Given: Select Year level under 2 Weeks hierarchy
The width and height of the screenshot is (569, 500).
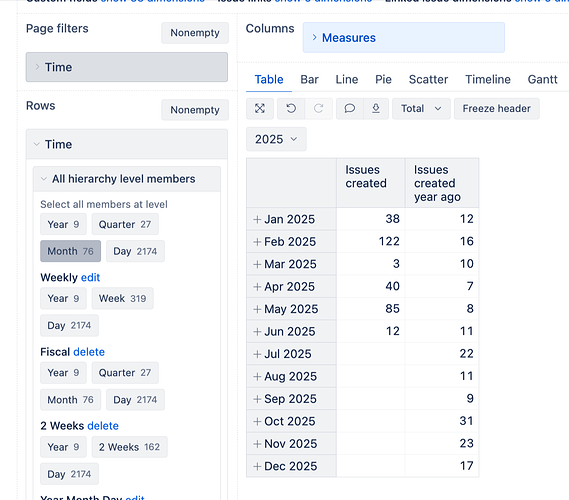Looking at the screenshot, I should point(63,447).
